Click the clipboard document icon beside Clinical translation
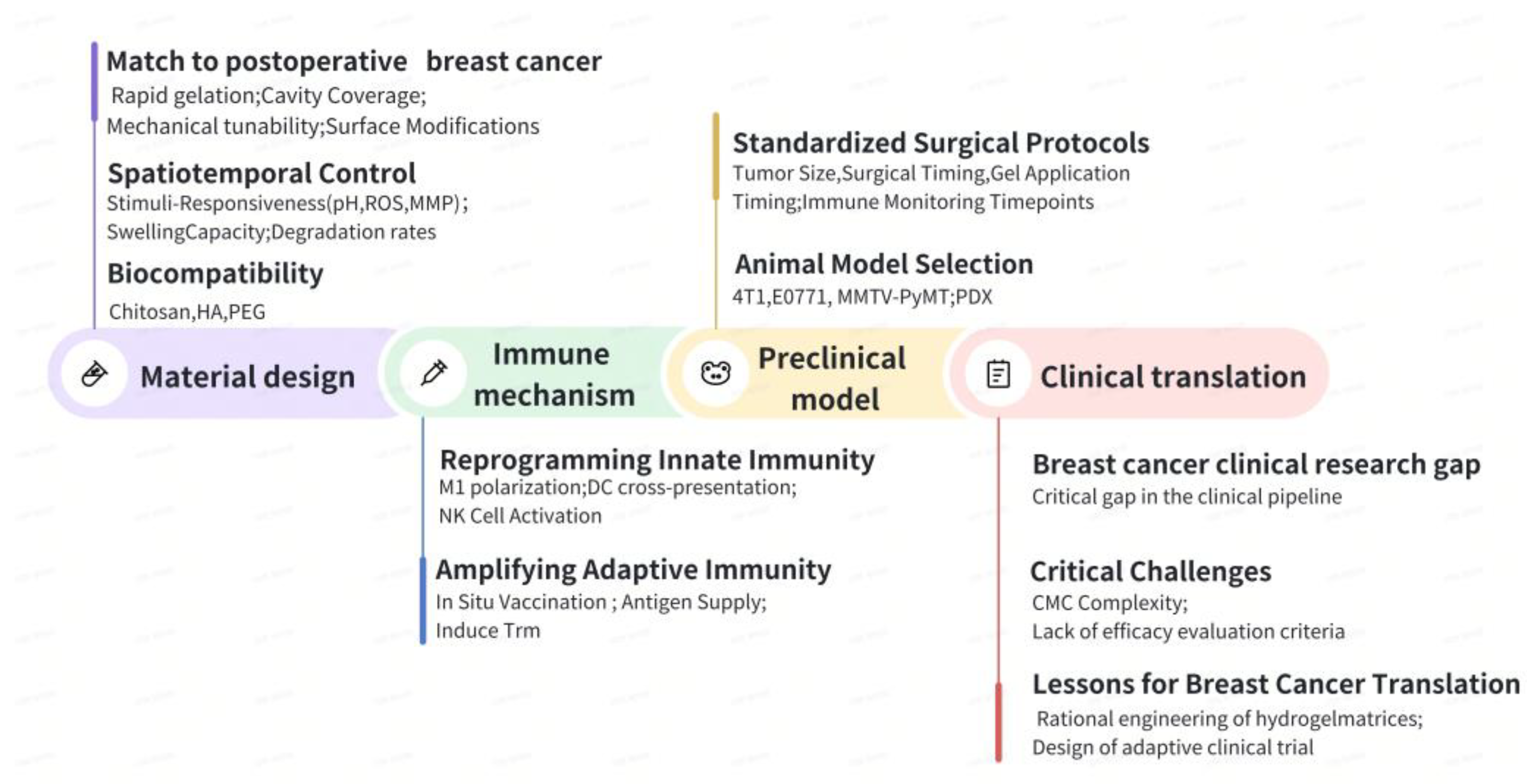1527x784 pixels. click(998, 374)
